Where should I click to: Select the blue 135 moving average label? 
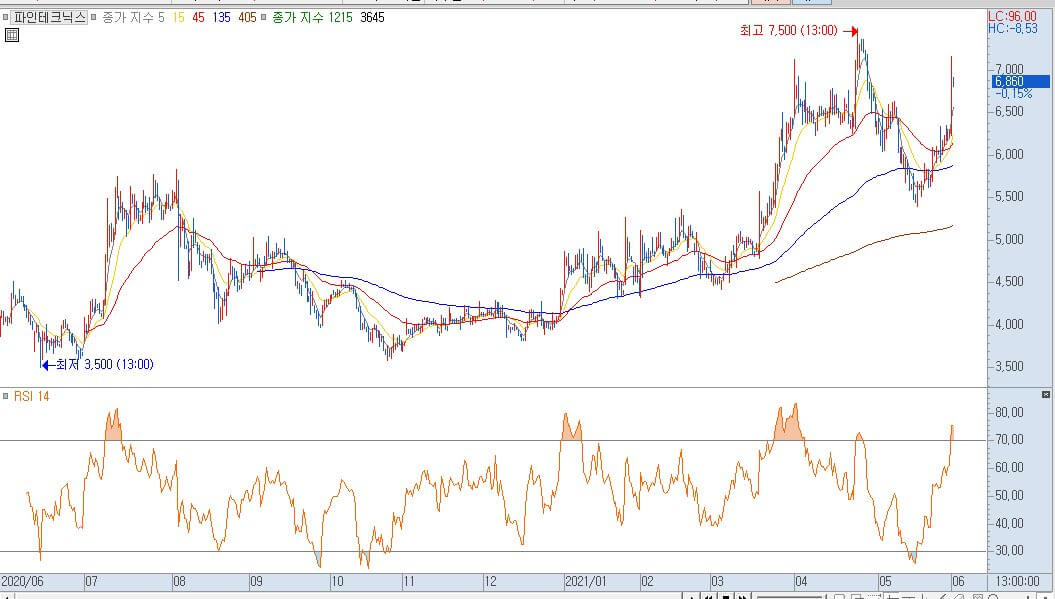pos(221,17)
